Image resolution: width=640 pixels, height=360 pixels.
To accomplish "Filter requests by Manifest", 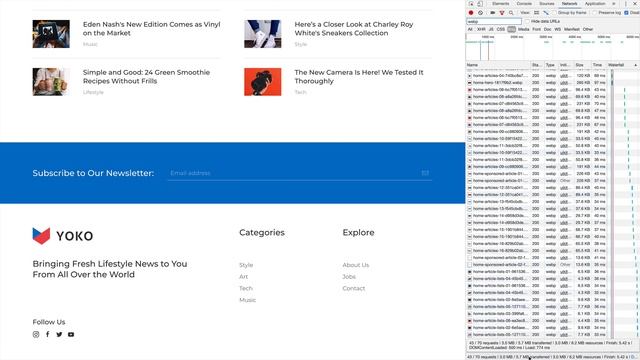I will 572,29.
